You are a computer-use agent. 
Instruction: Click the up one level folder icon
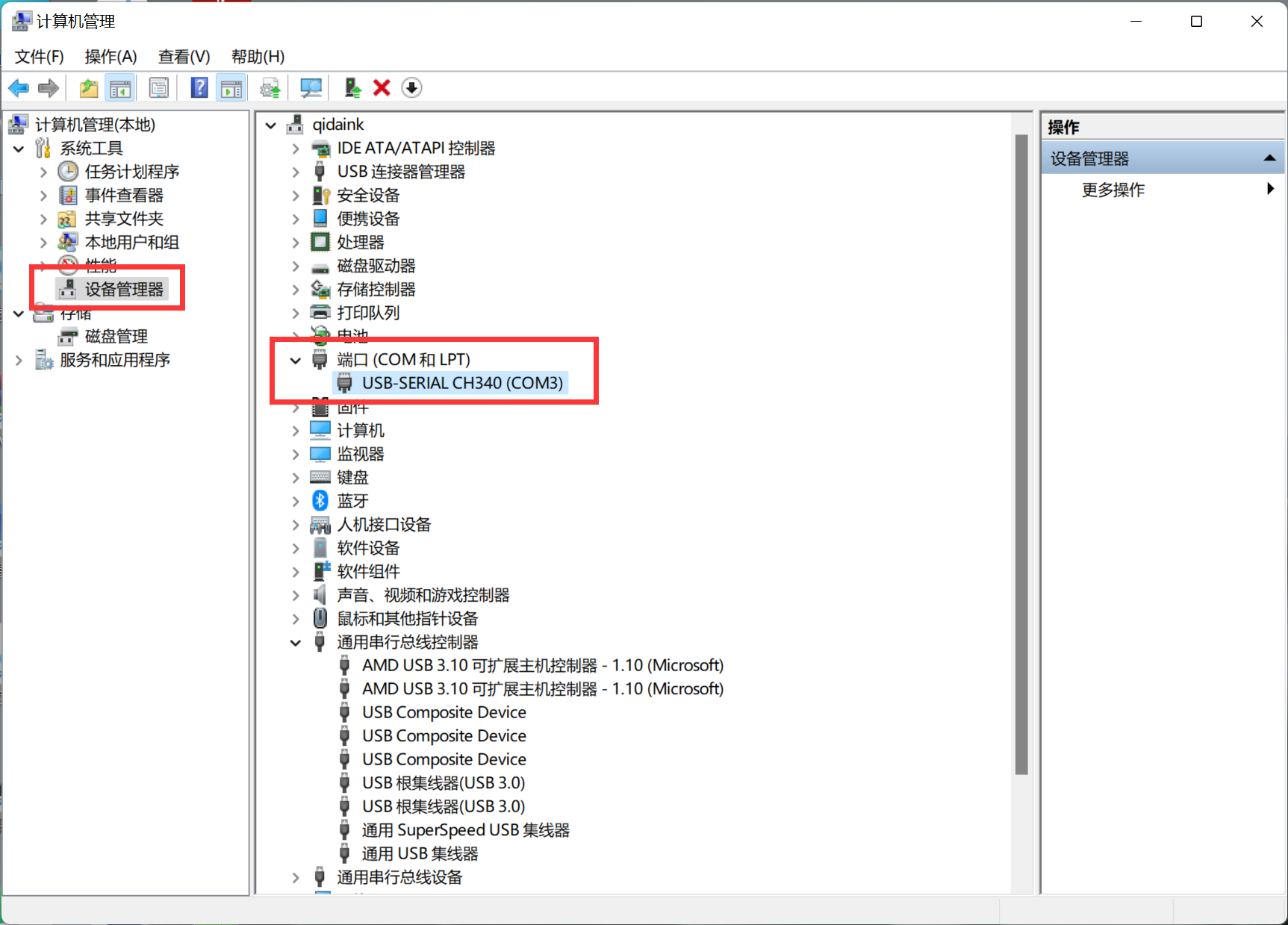tap(89, 88)
